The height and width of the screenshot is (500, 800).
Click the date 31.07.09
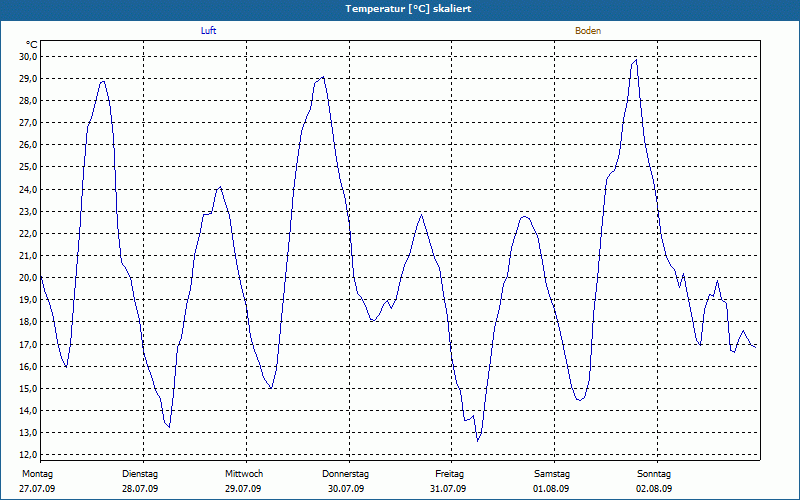point(448,489)
